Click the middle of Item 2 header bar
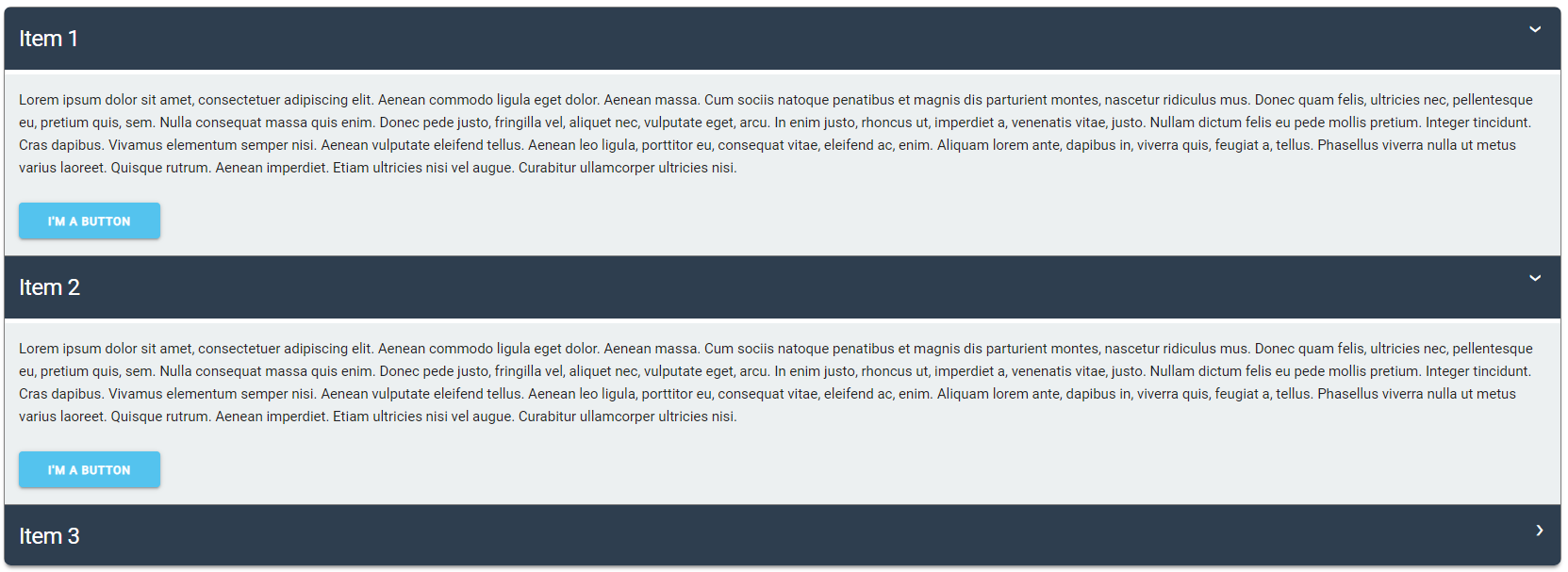The height and width of the screenshot is (572, 1568). click(783, 287)
